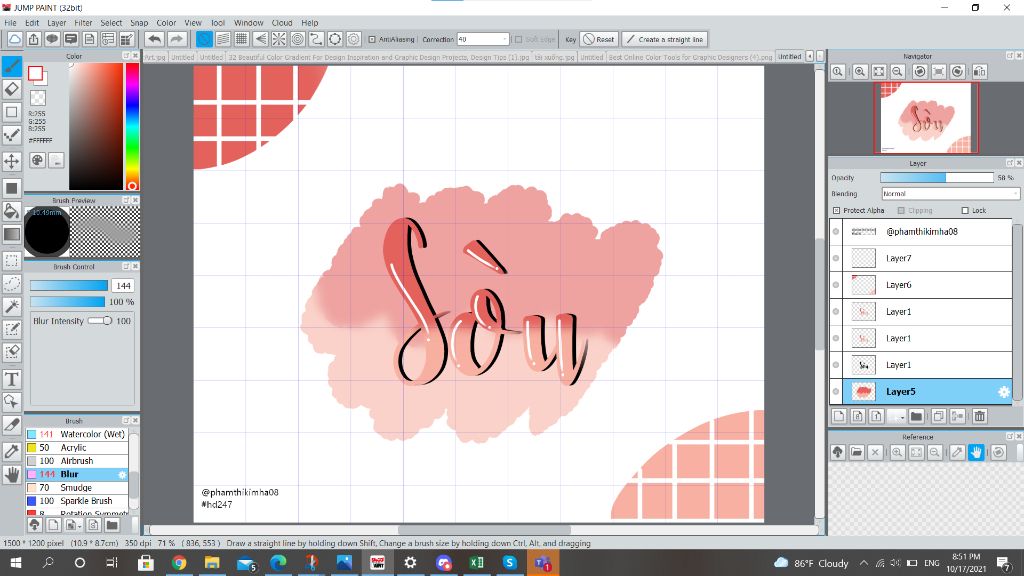Adjust the layer Opacity slider
Screen dimensions: 1024x576
936,178
